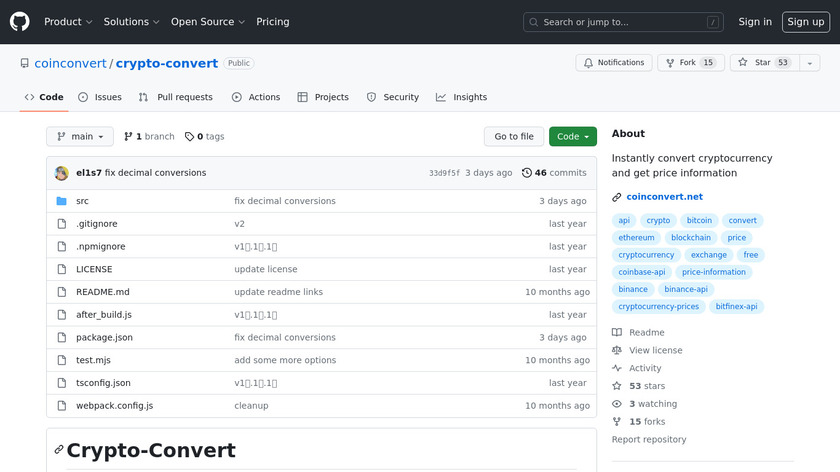
Task: Click el1s7's avatar thumbnail
Action: (x=62, y=173)
